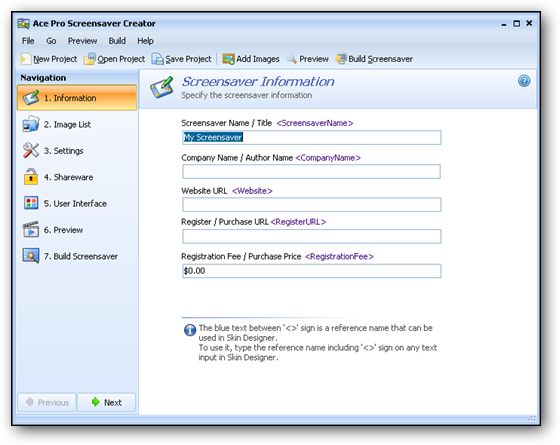Viewport: 560px width, 445px height.
Task: Click the window resize grip in the status bar
Action: point(532,418)
